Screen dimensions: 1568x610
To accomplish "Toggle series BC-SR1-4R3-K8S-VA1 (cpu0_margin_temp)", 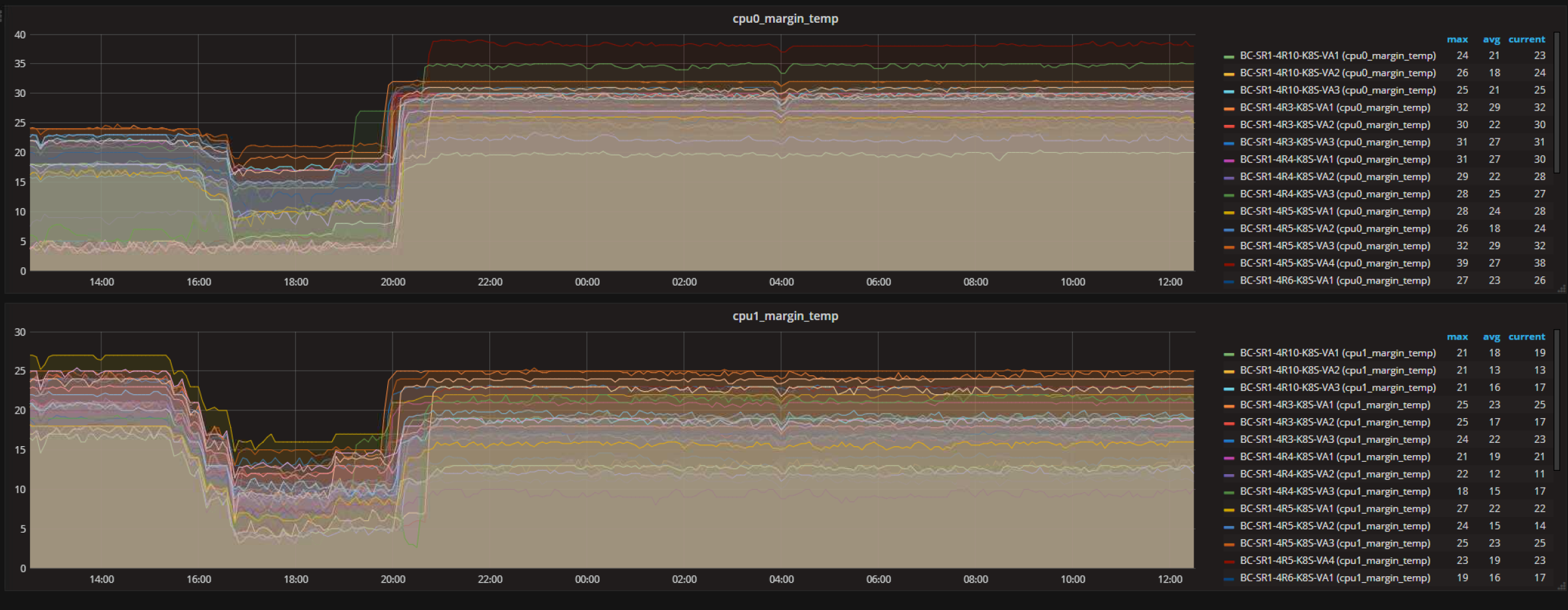I will click(x=1335, y=107).
